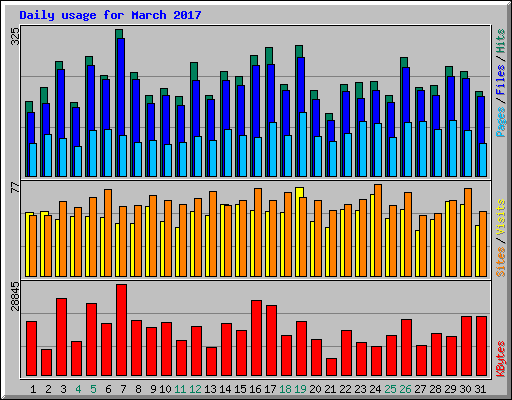This screenshot has height=400, width=512.
Task: Click the cyan Pages bar for day 29
Action: 453,148
